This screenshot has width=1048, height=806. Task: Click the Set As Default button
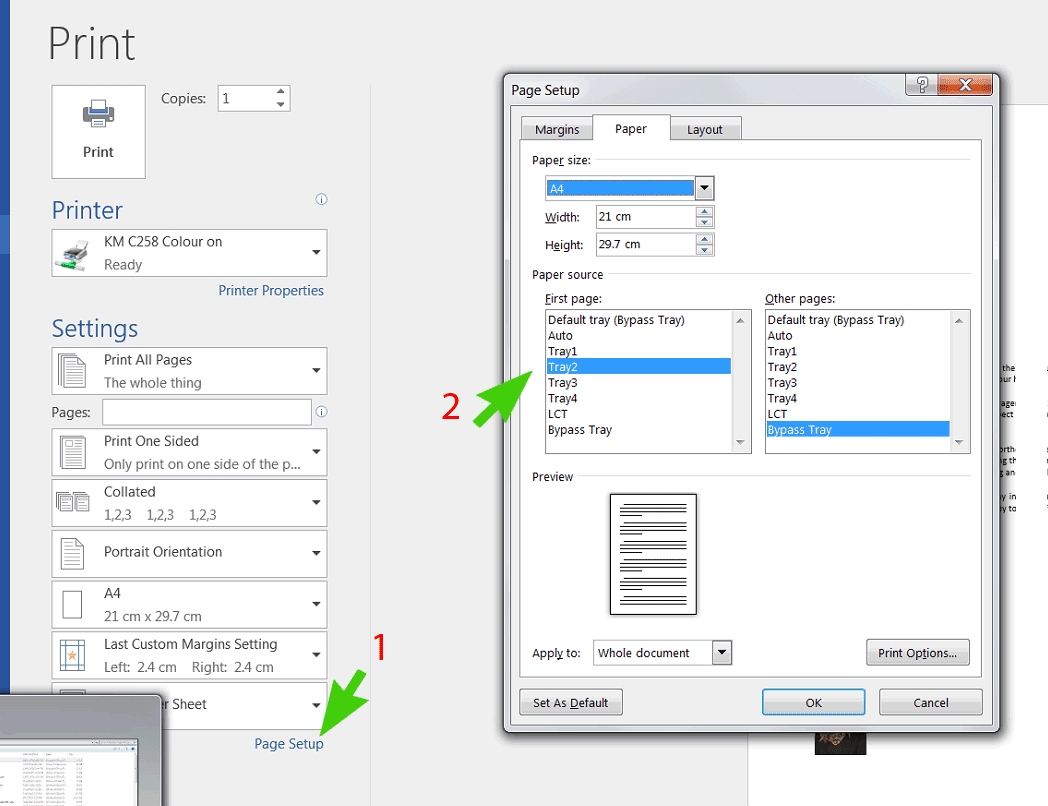click(x=570, y=701)
